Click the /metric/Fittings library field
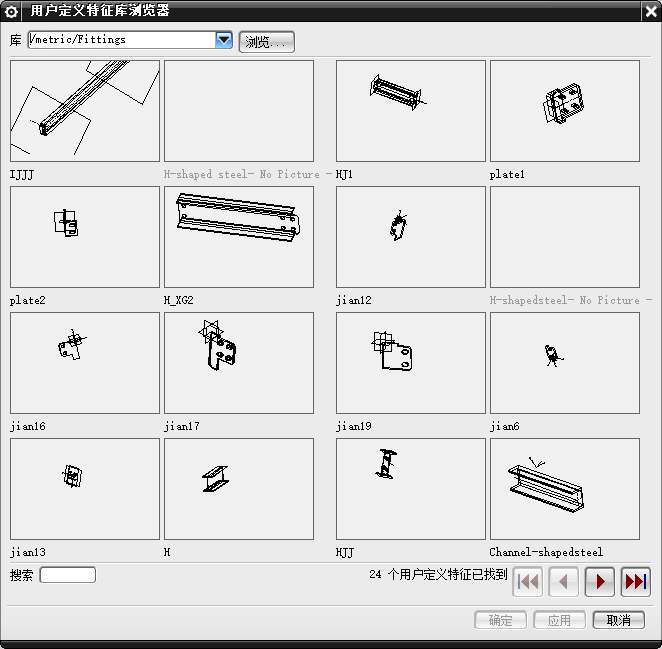The image size is (662, 649). click(x=122, y=40)
